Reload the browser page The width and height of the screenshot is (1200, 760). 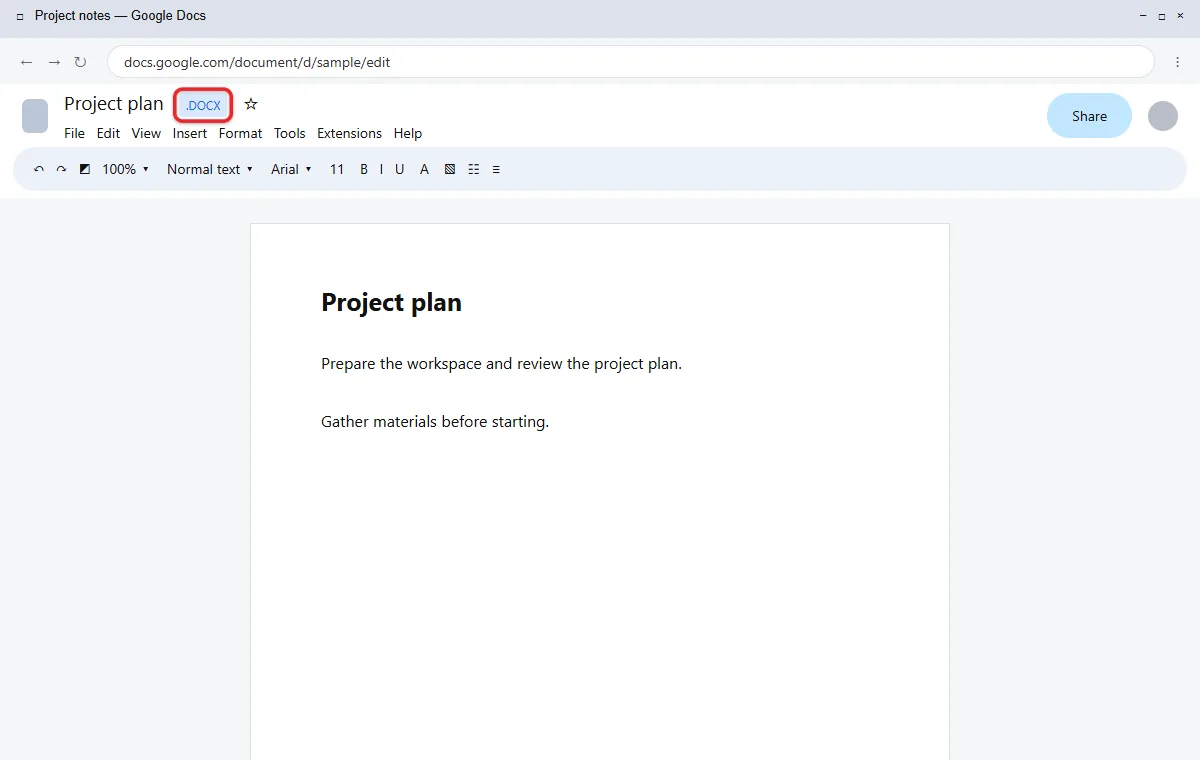(80, 62)
